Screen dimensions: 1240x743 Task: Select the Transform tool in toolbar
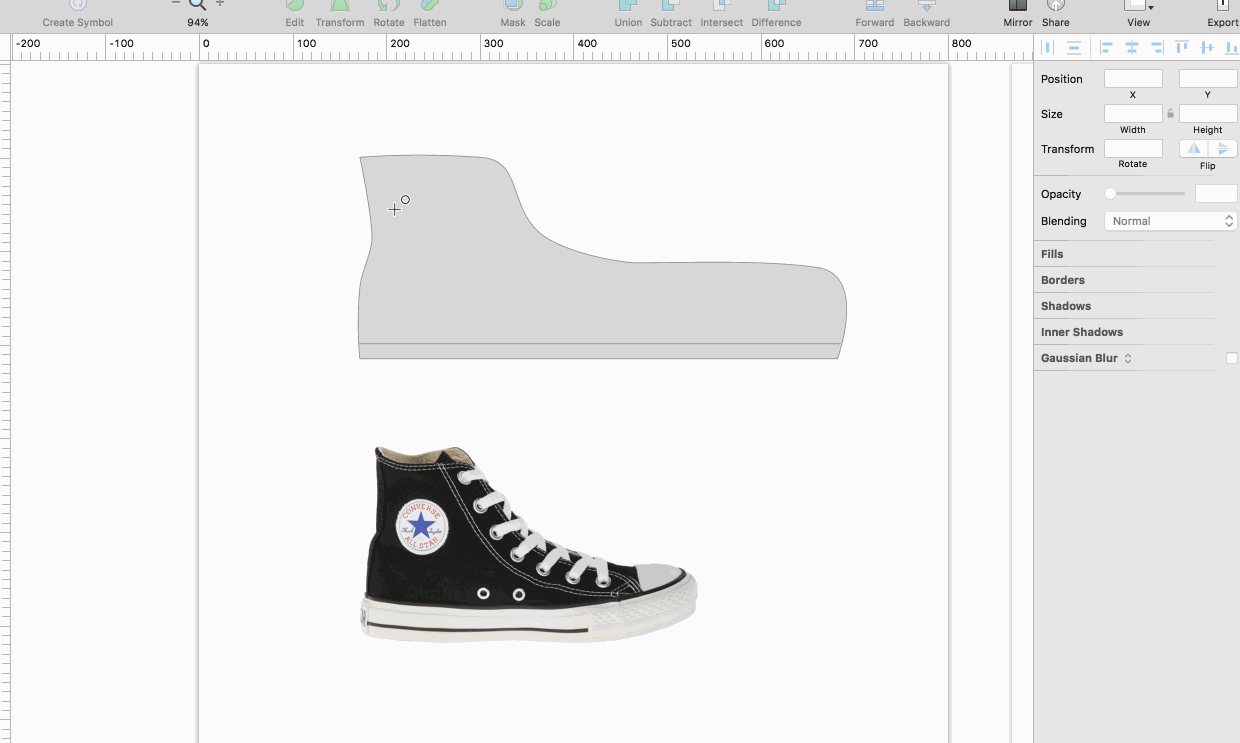pos(340,15)
